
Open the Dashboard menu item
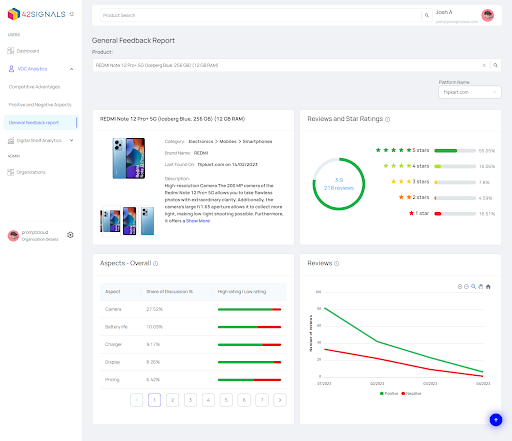tap(28, 51)
